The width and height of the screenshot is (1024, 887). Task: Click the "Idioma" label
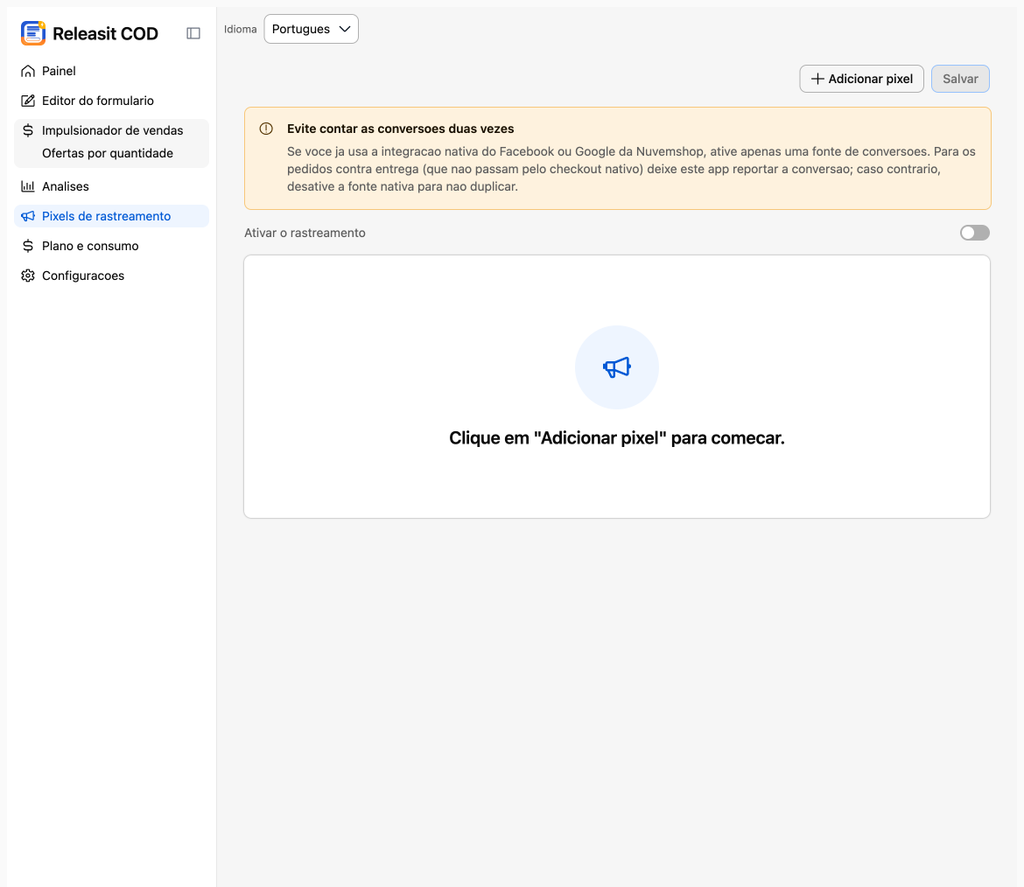pos(240,29)
